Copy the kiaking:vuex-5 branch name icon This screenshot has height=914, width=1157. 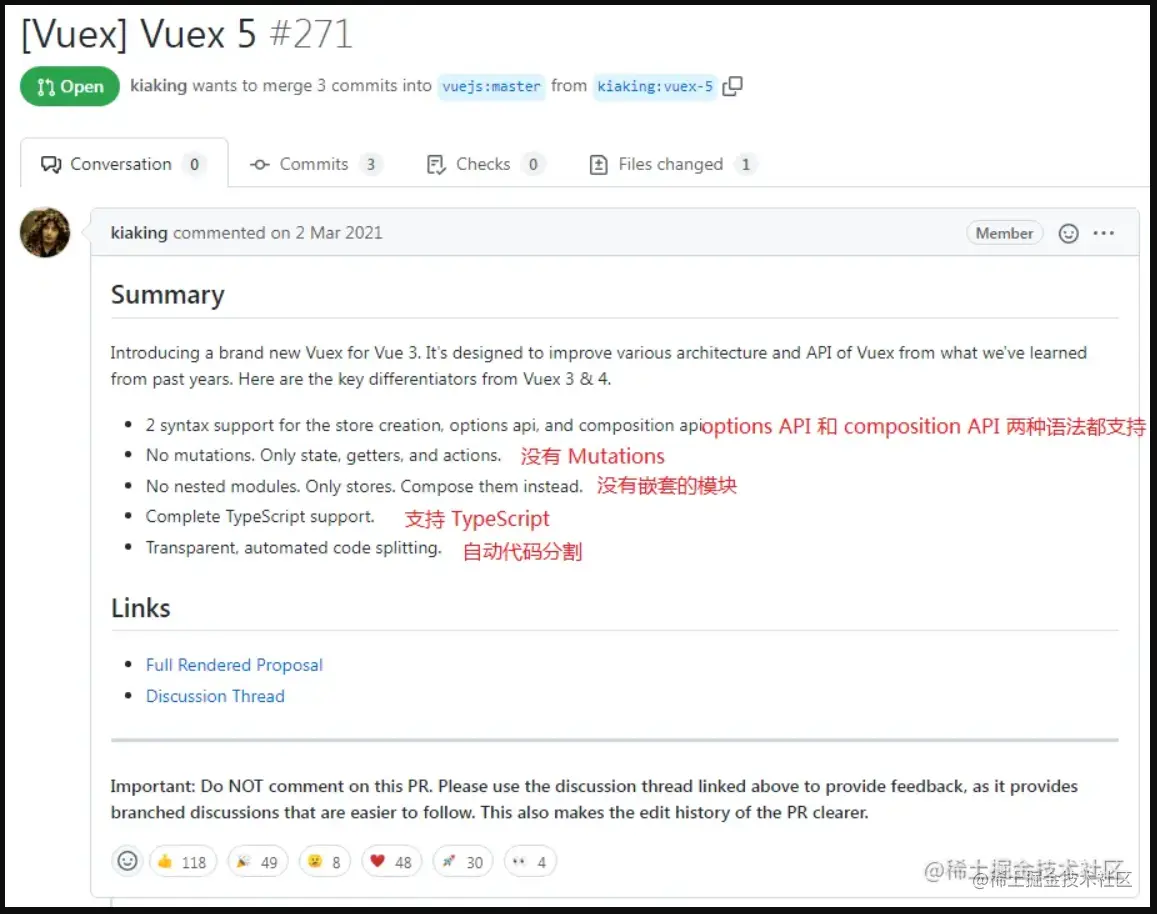coord(732,86)
